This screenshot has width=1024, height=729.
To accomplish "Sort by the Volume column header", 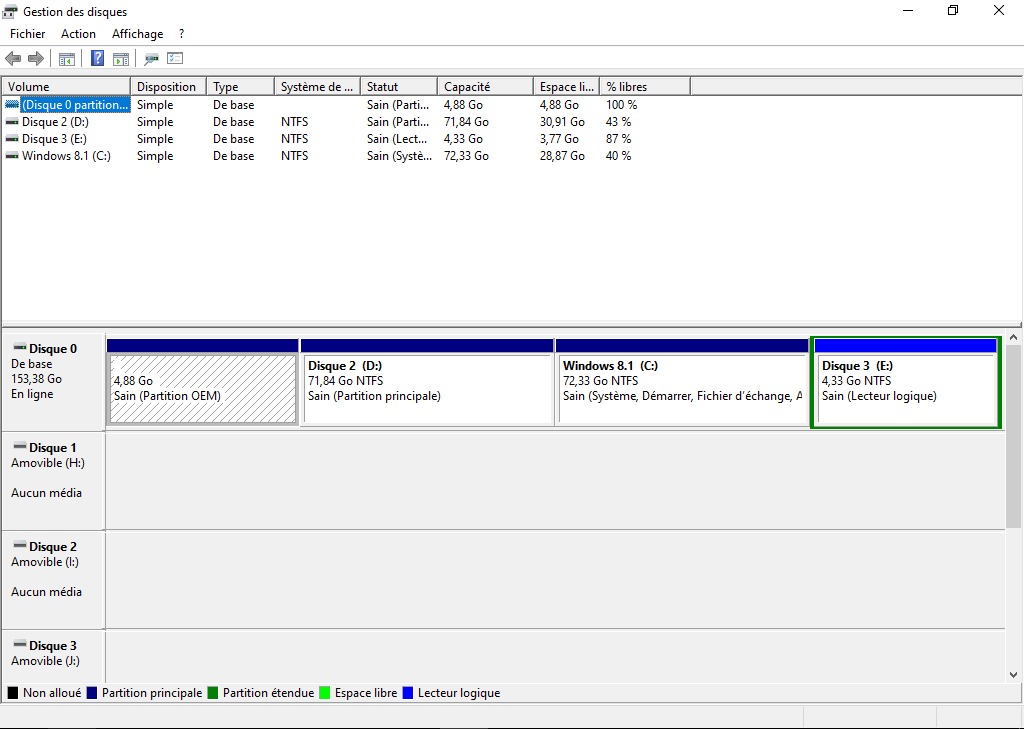I will [67, 86].
